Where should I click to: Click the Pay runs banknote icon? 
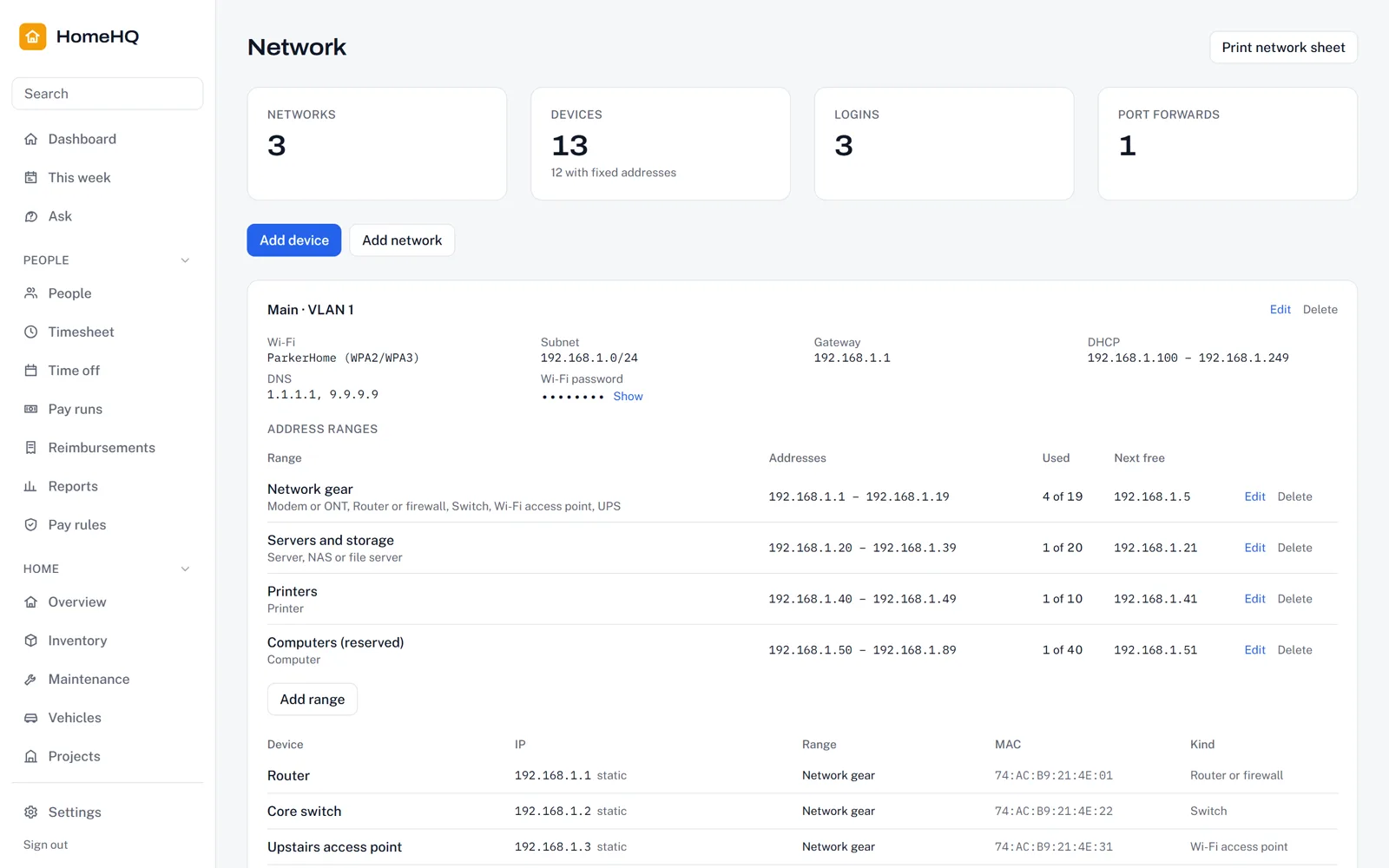[31, 409]
